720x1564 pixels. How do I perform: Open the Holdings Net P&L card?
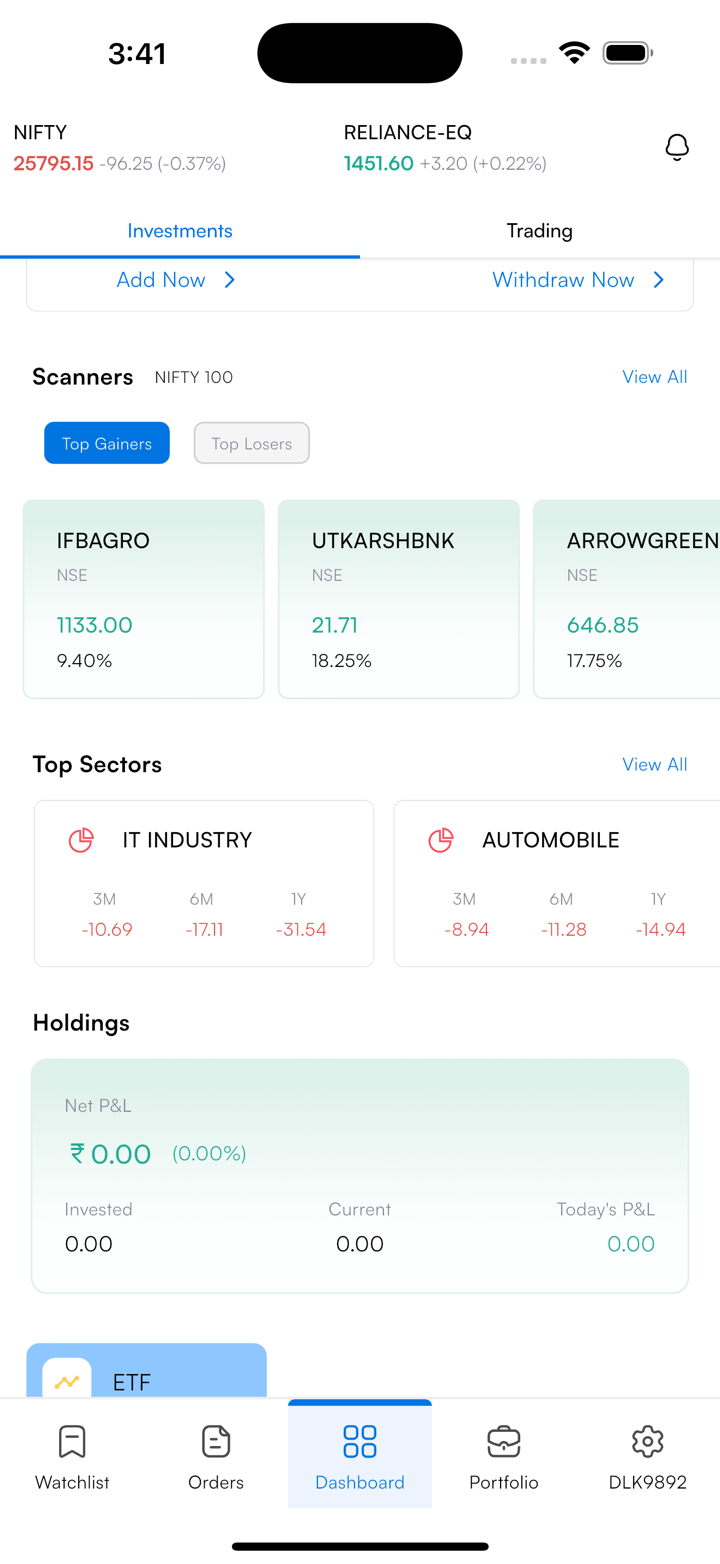coord(360,1175)
